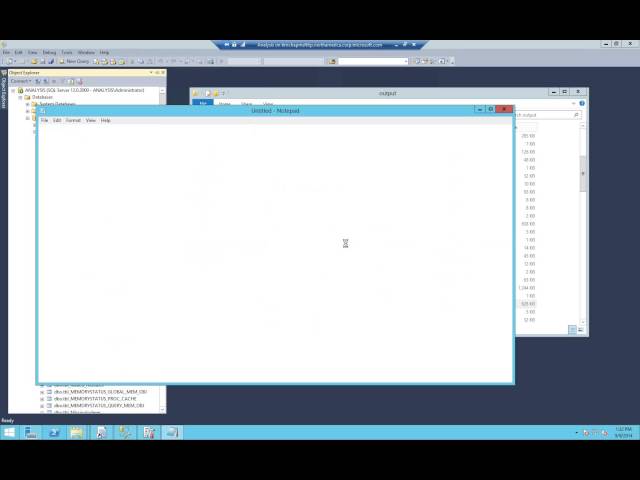640x480 pixels.
Task: Click the Save icon in SSMS toolbar
Action: click(42, 61)
